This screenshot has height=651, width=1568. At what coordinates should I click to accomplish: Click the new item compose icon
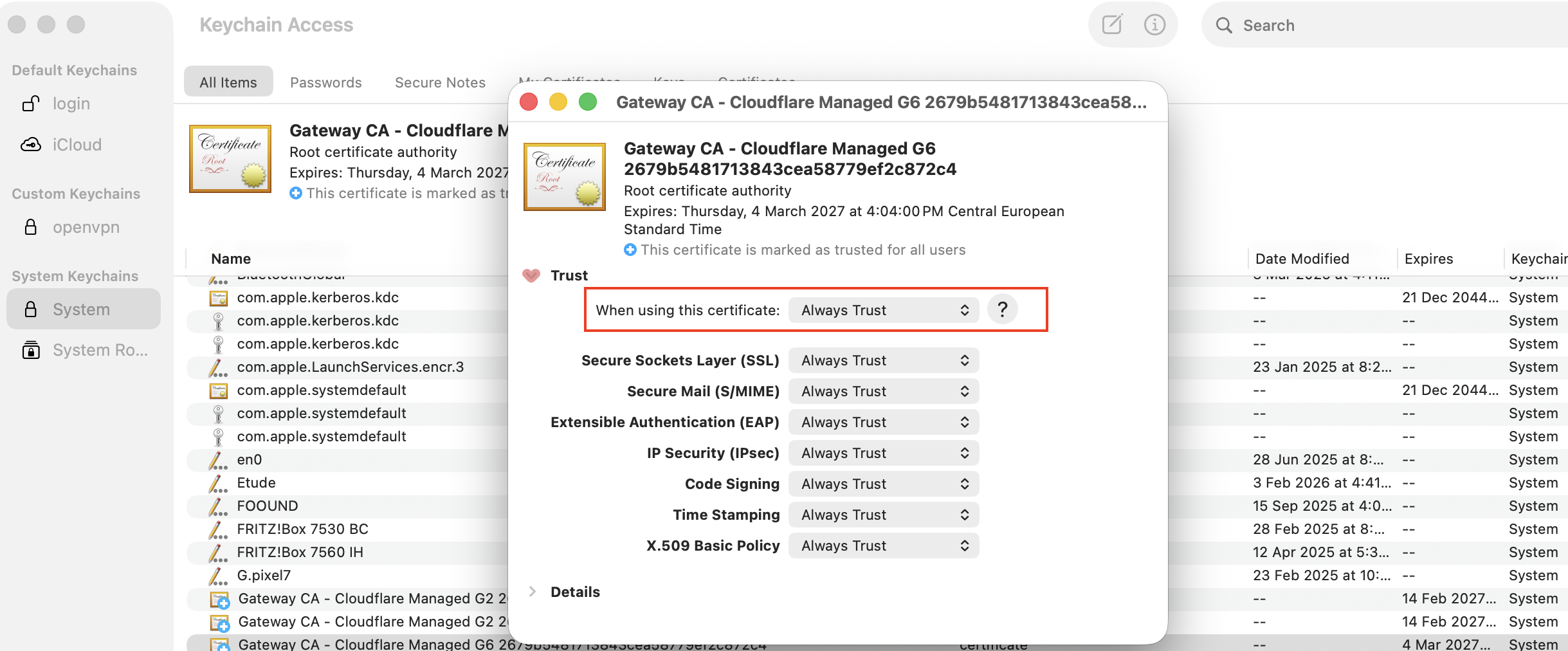coord(1112,24)
